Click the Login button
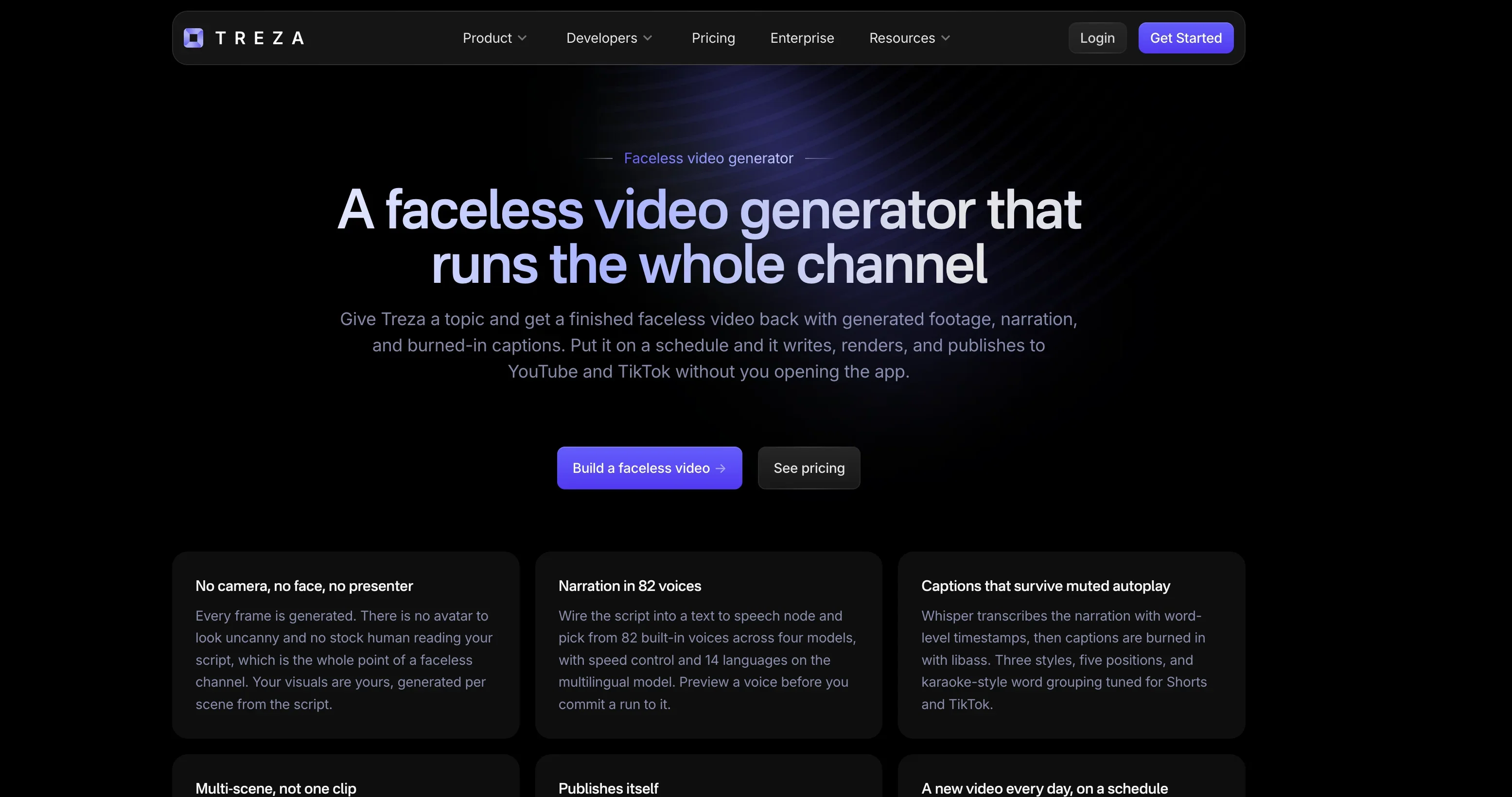The width and height of the screenshot is (1512, 797). (x=1097, y=38)
